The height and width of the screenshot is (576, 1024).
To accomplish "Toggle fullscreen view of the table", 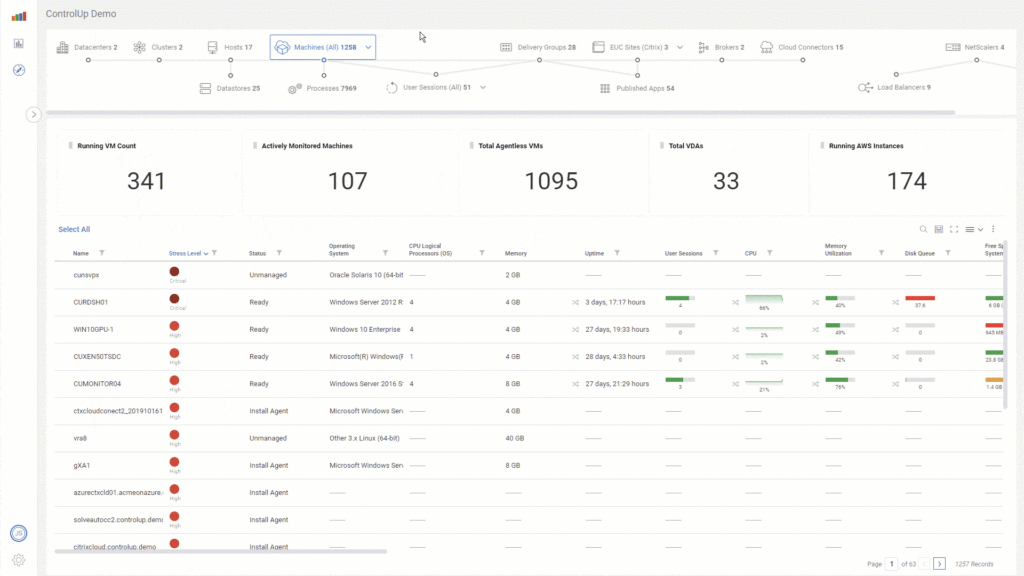I will 954,229.
